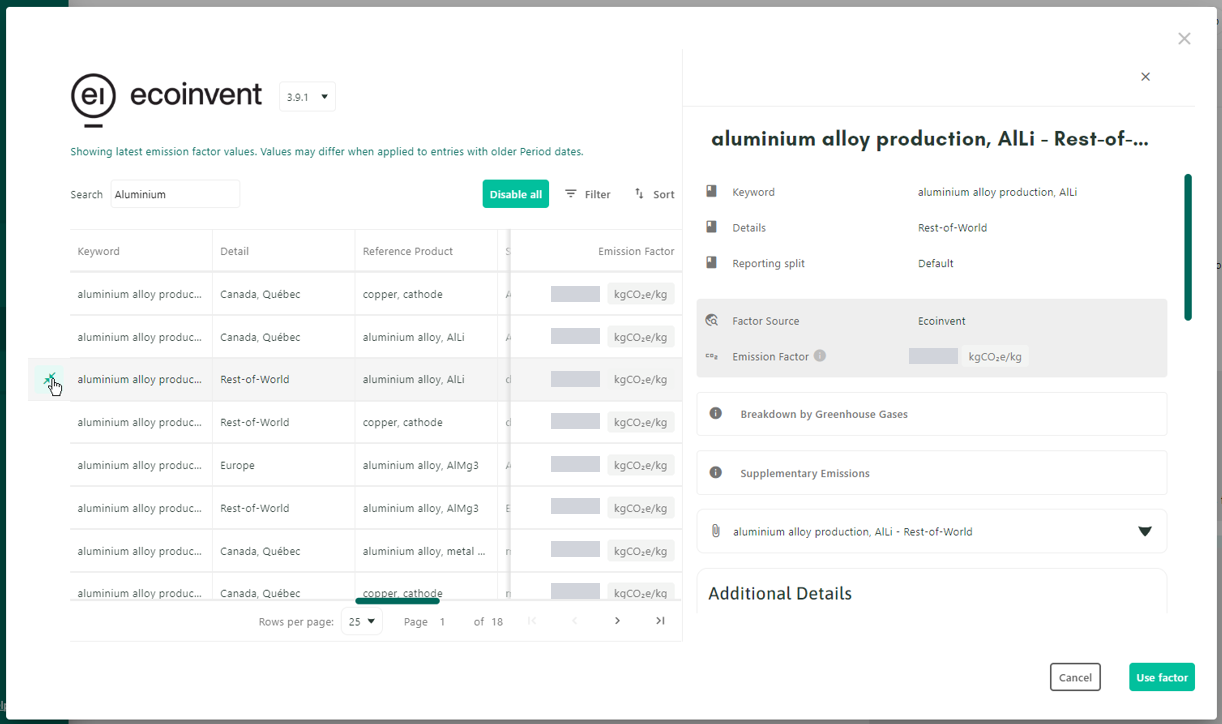Expand Supplementary Emissions section
The width and height of the screenshot is (1222, 724).
(x=932, y=473)
